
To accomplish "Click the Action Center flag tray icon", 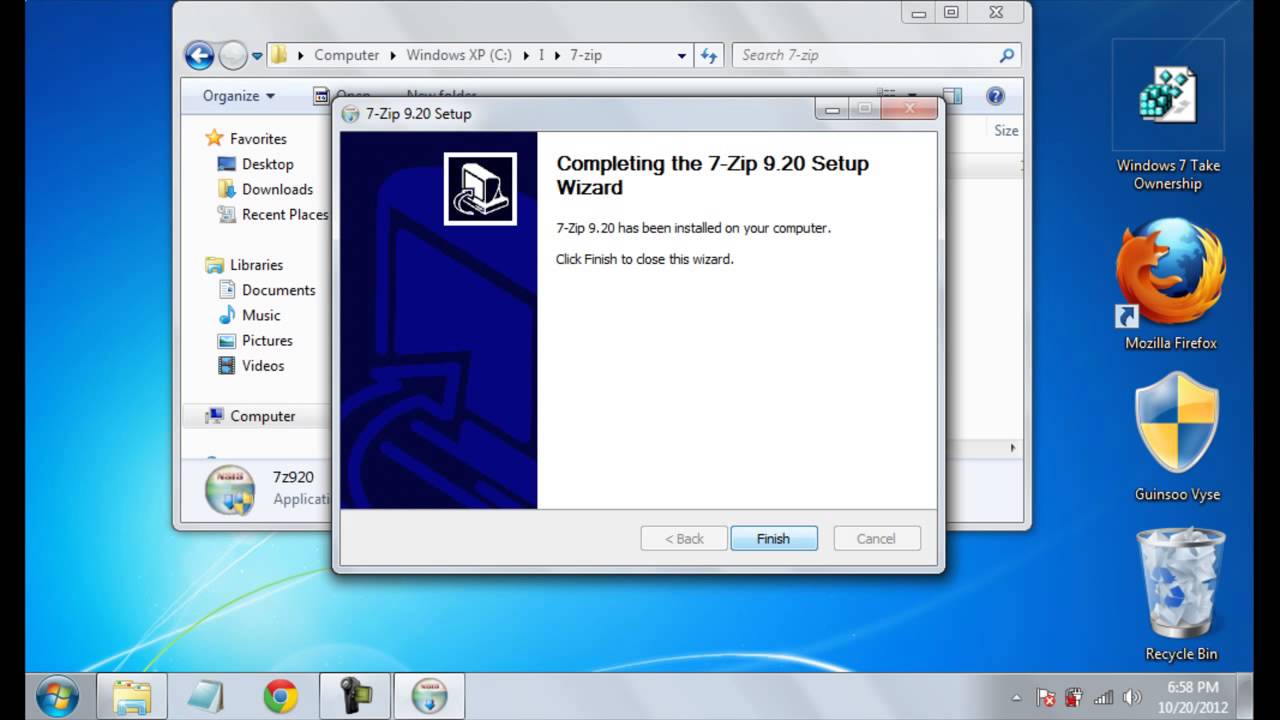I will (x=1046, y=697).
